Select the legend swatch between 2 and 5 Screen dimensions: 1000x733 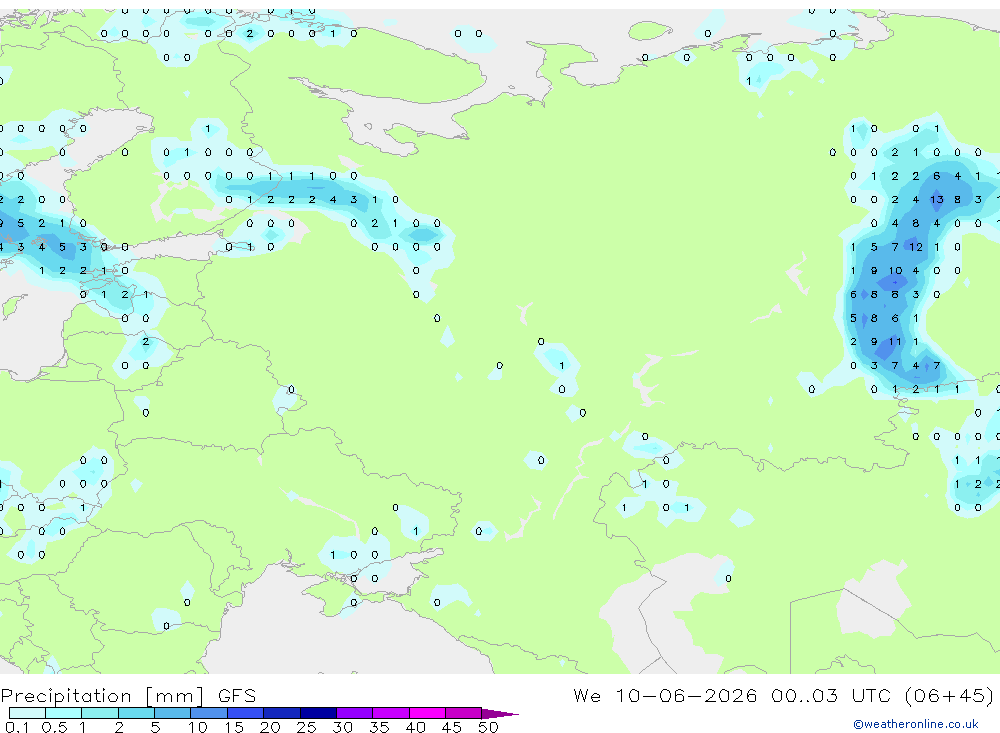[136, 713]
